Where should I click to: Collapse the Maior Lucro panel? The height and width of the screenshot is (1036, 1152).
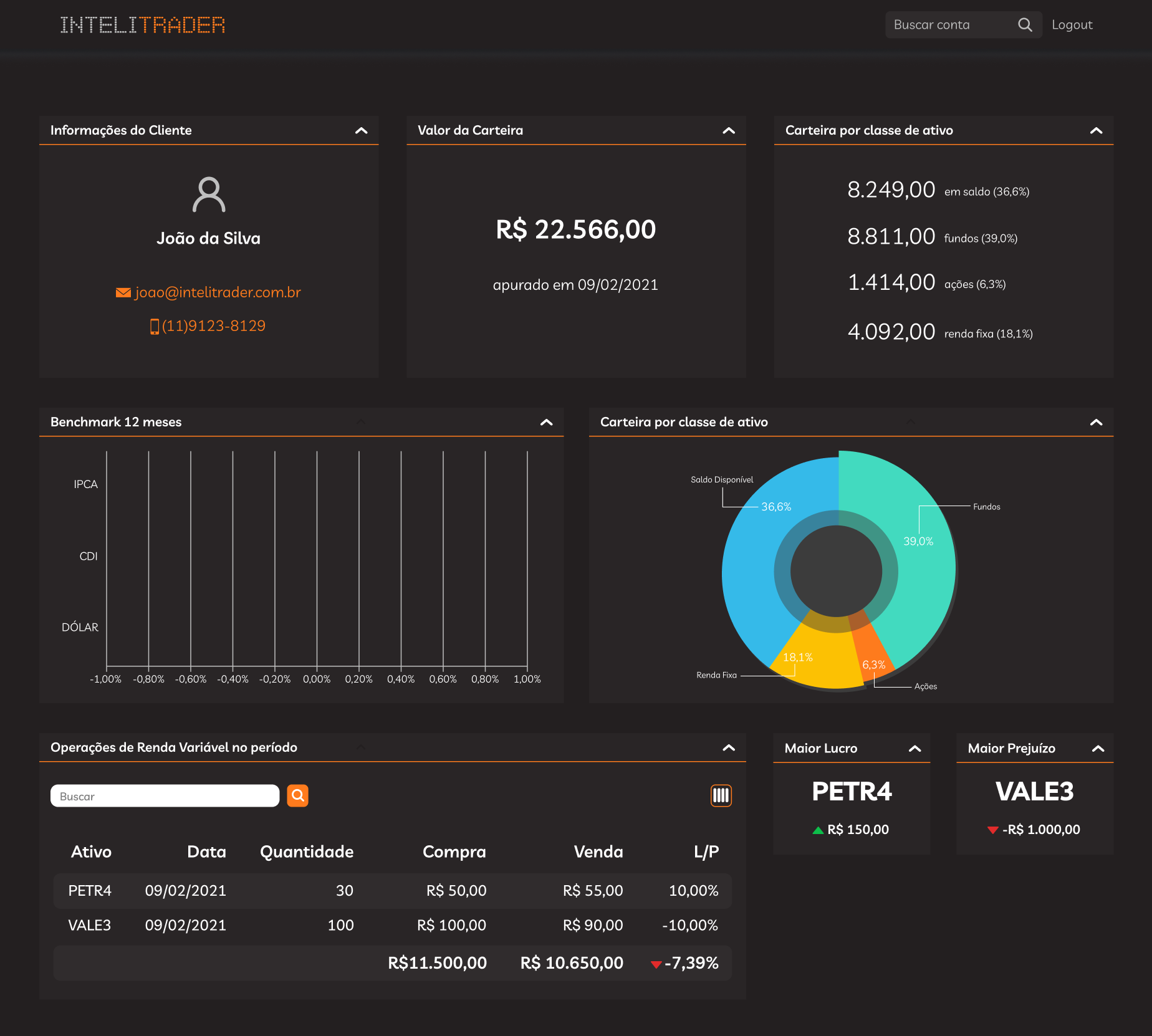pos(914,749)
